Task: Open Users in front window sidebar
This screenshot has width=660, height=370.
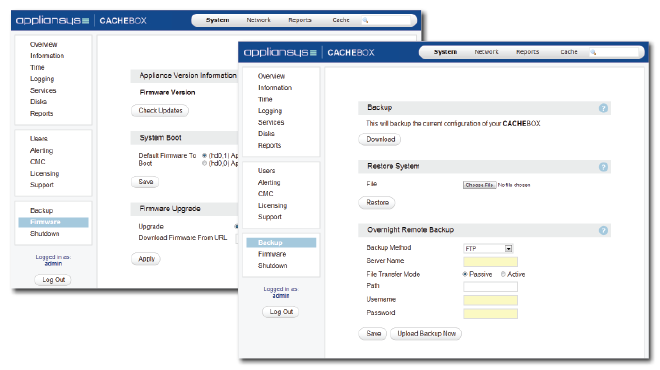Action: click(266, 170)
